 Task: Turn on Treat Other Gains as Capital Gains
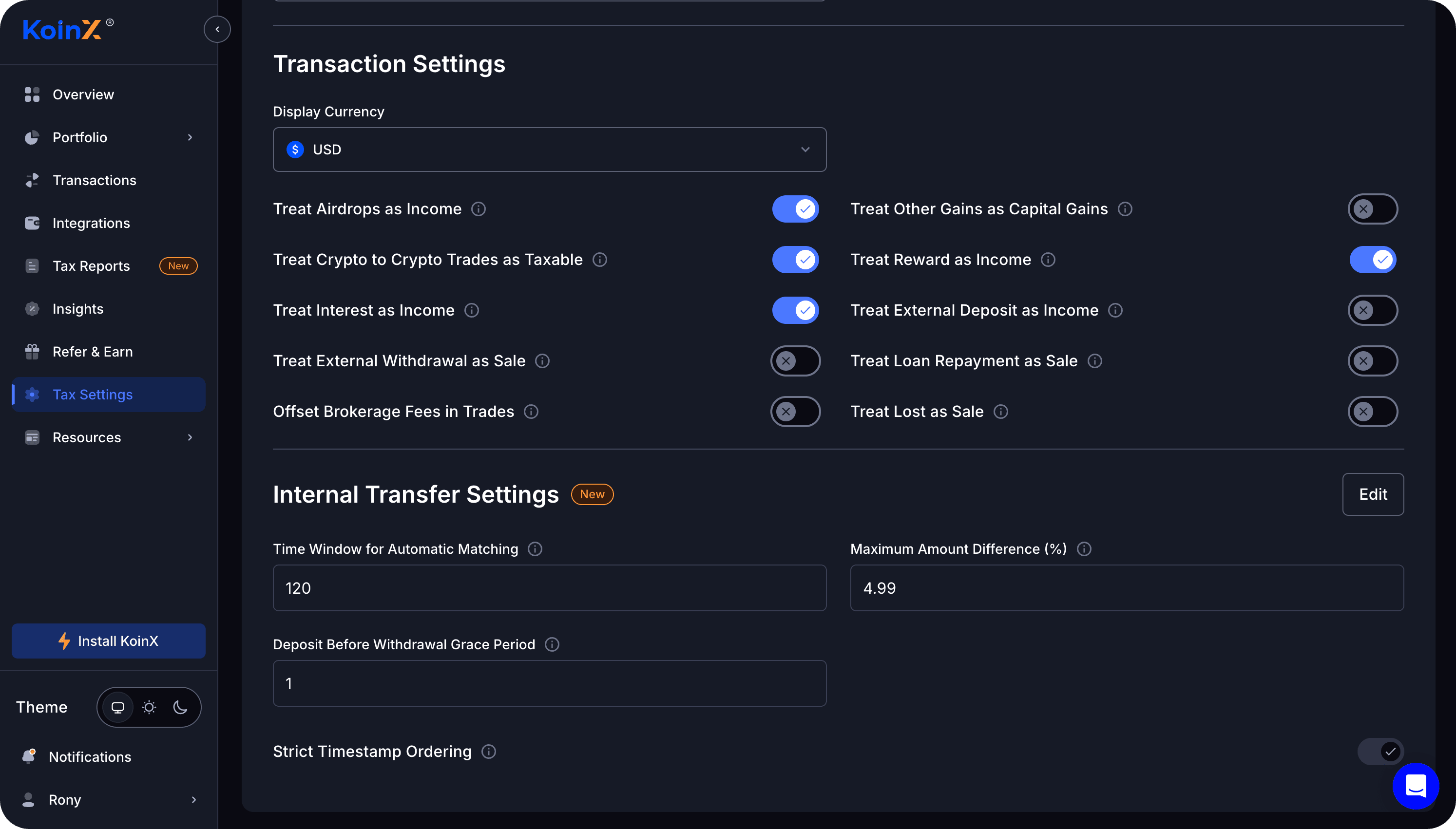click(1372, 209)
